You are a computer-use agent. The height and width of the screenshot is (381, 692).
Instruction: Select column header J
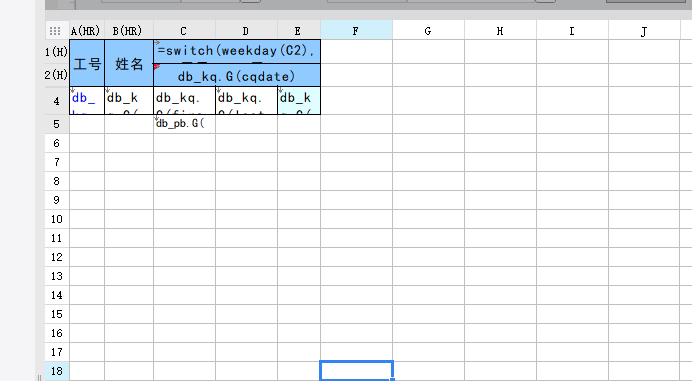pos(644,31)
